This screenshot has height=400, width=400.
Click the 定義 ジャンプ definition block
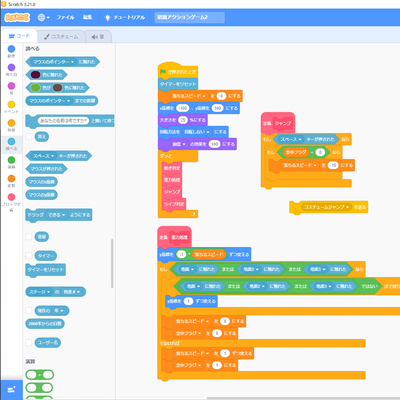(278, 123)
